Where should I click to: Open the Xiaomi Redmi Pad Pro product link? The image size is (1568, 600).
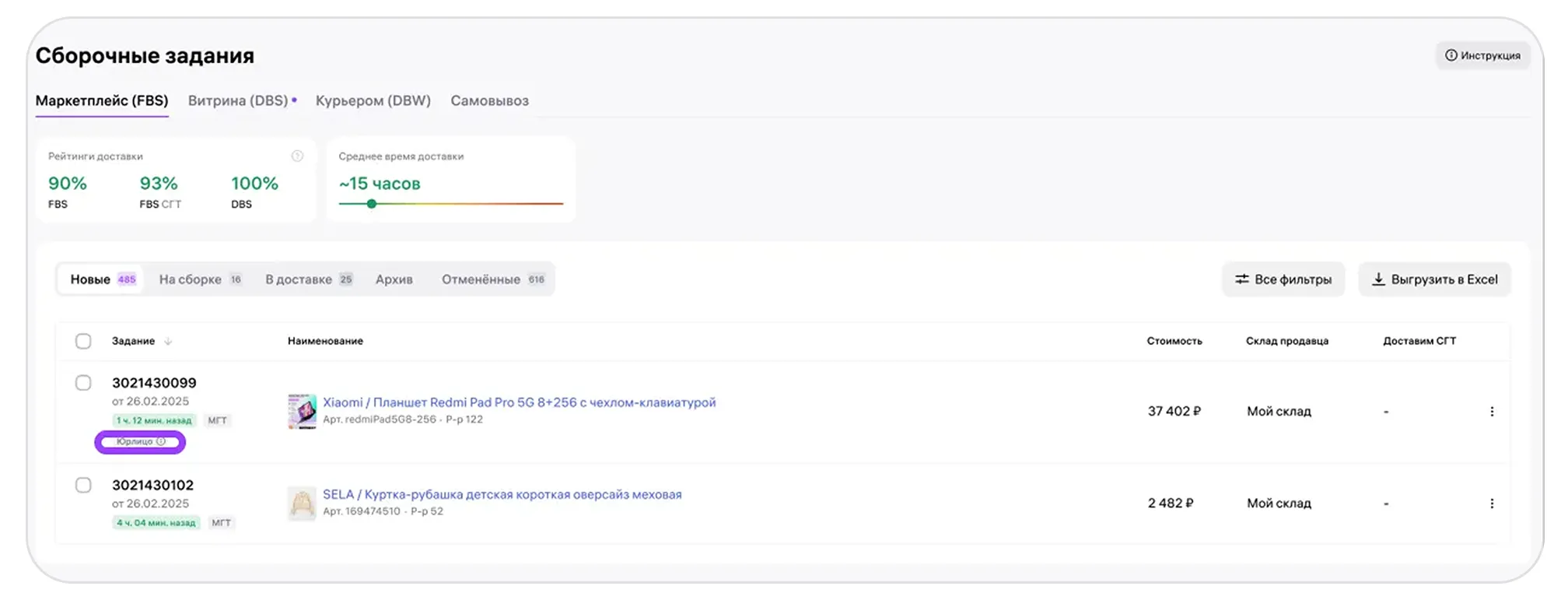coord(519,402)
